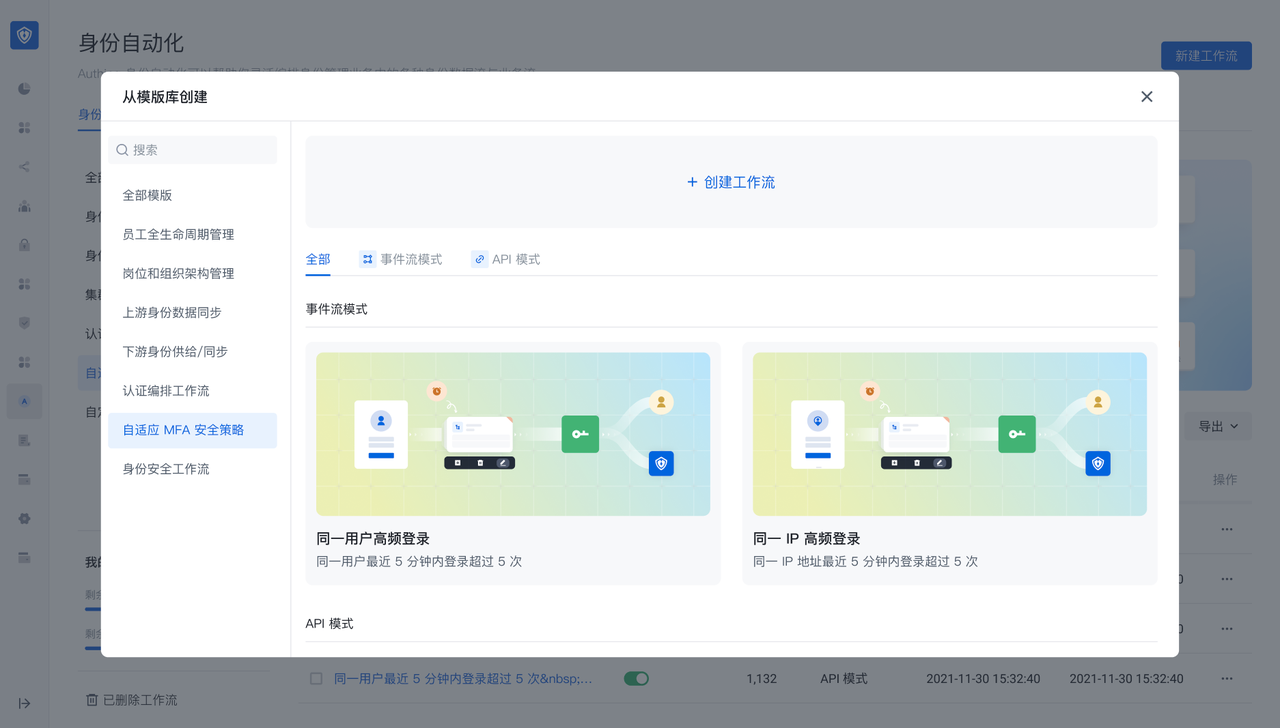Click the gear settings icon in the sidebar
This screenshot has width=1280, height=728.
click(24, 518)
